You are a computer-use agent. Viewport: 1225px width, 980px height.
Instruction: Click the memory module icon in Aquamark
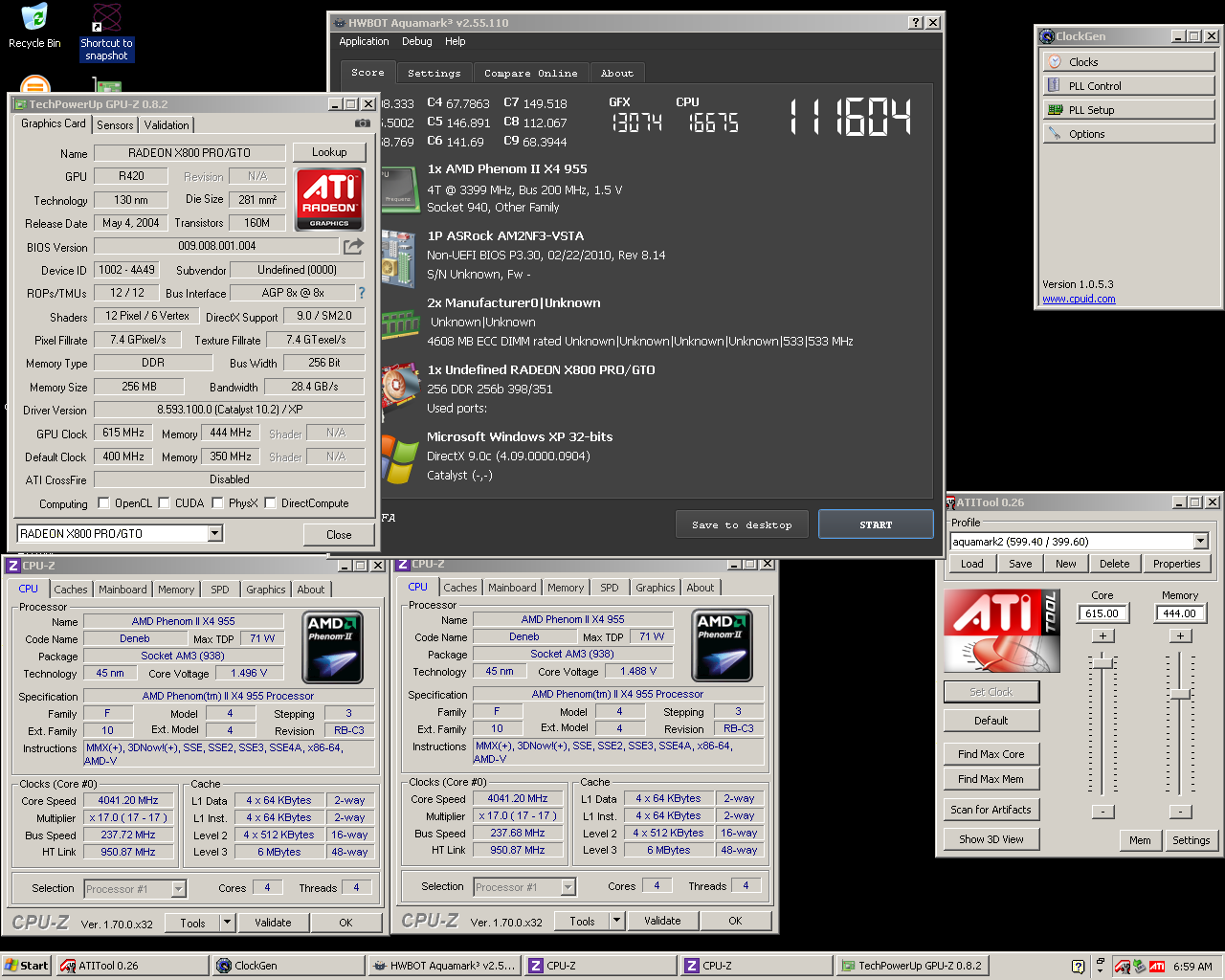[399, 323]
